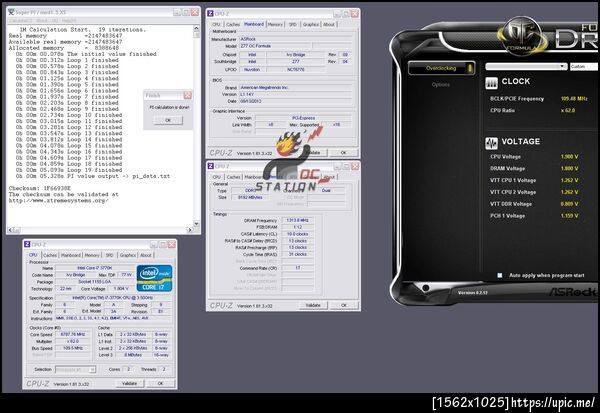600x413 pixels.
Task: Click OK in the Mainboard CPU-Z window
Action: 344,152
